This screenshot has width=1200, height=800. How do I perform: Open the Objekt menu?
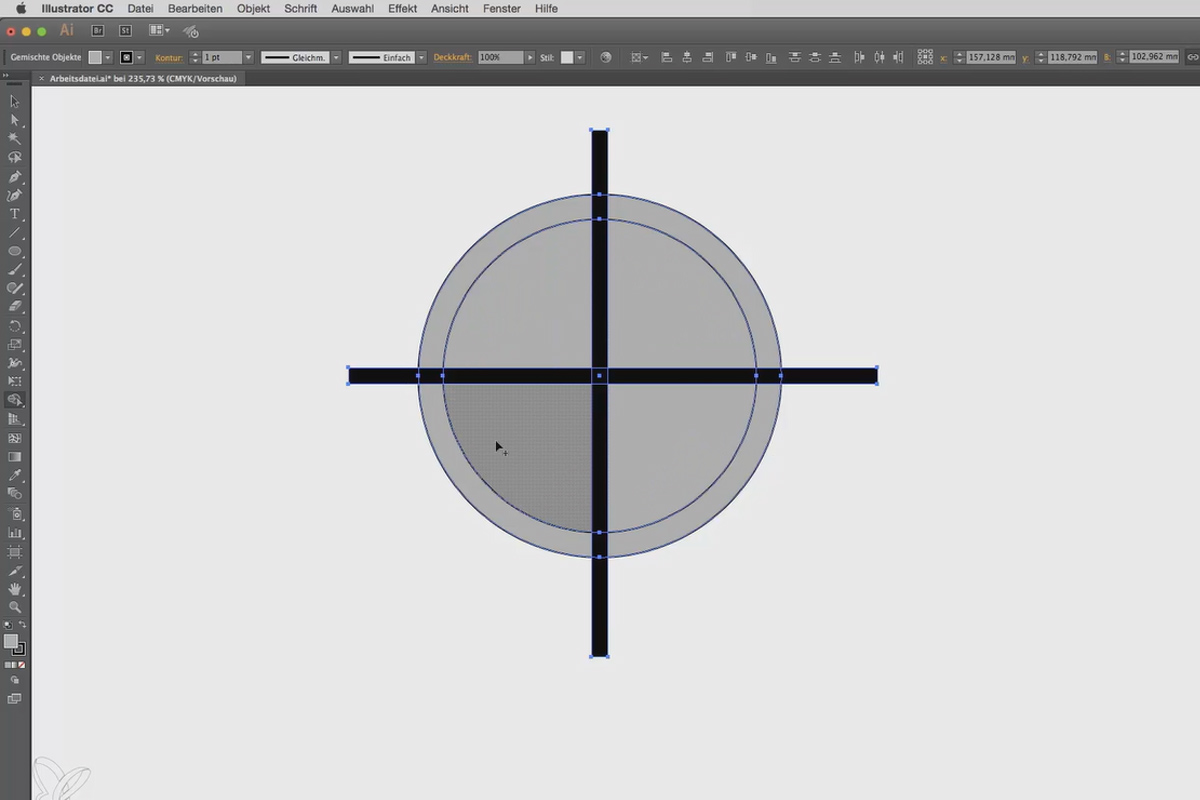tap(254, 8)
